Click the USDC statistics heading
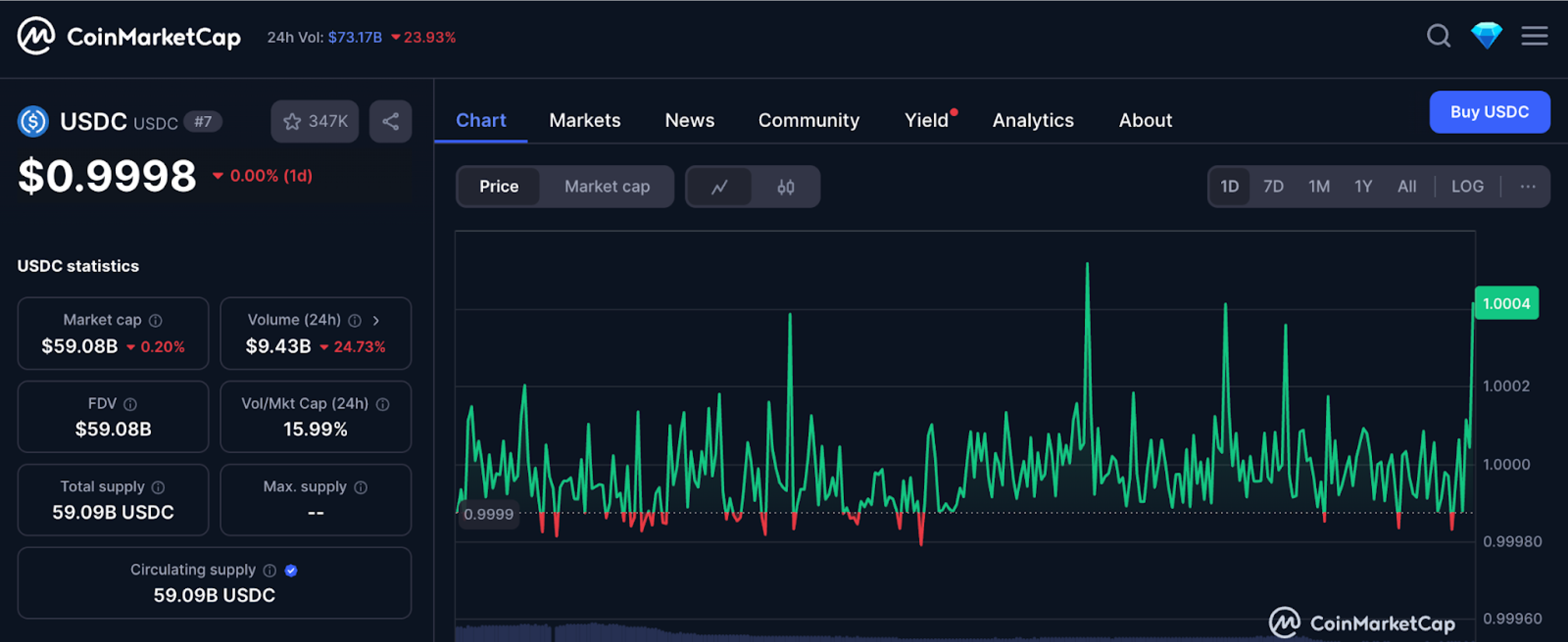Viewport: 1568px width, 642px height. point(78,266)
